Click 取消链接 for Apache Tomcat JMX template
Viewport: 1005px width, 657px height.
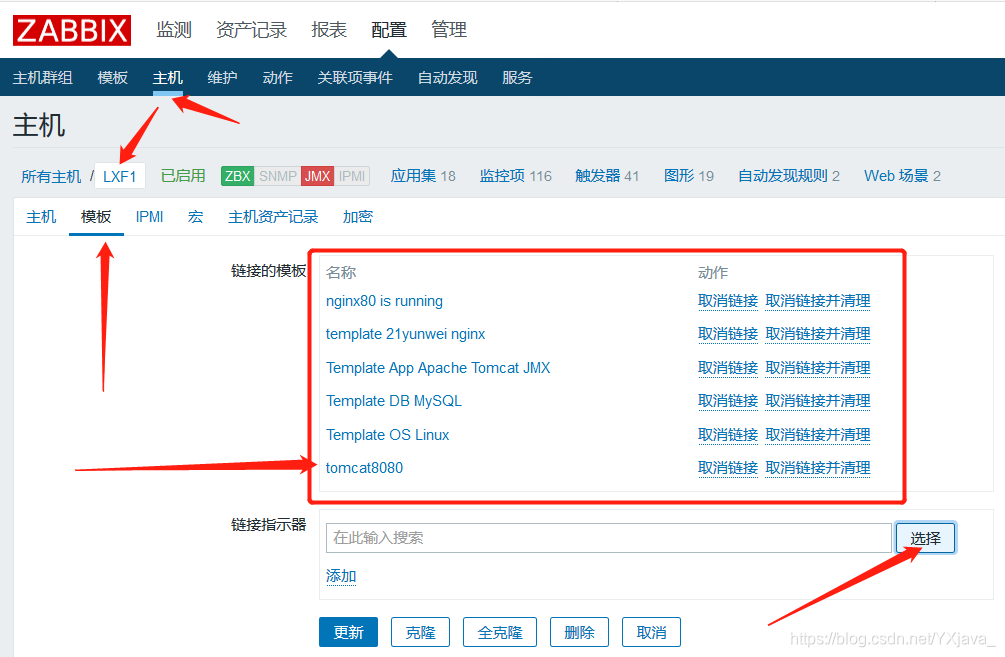point(728,368)
